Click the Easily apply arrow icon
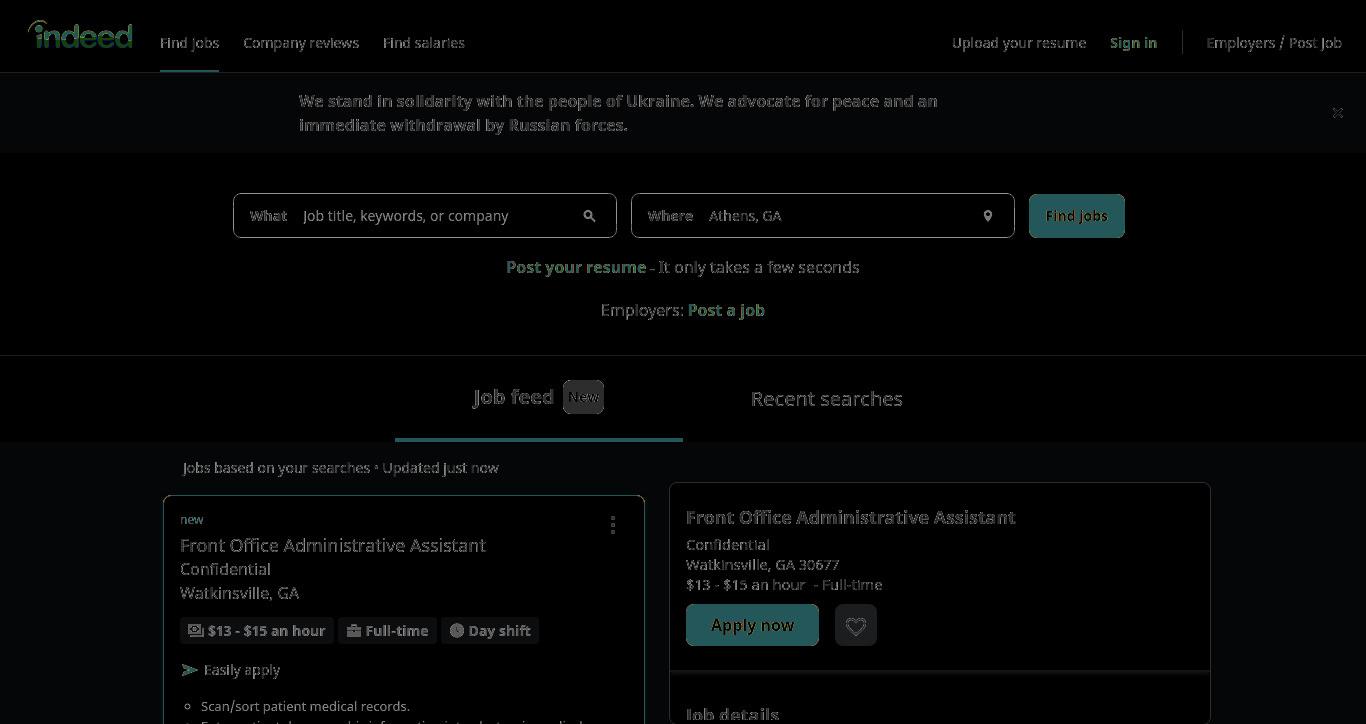The height and width of the screenshot is (724, 1366). pos(189,670)
